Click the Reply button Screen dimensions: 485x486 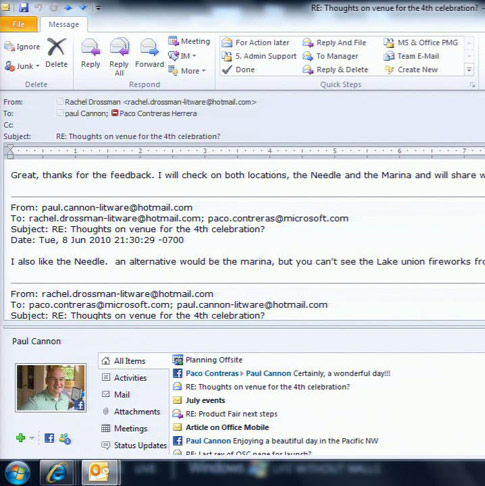pos(90,54)
